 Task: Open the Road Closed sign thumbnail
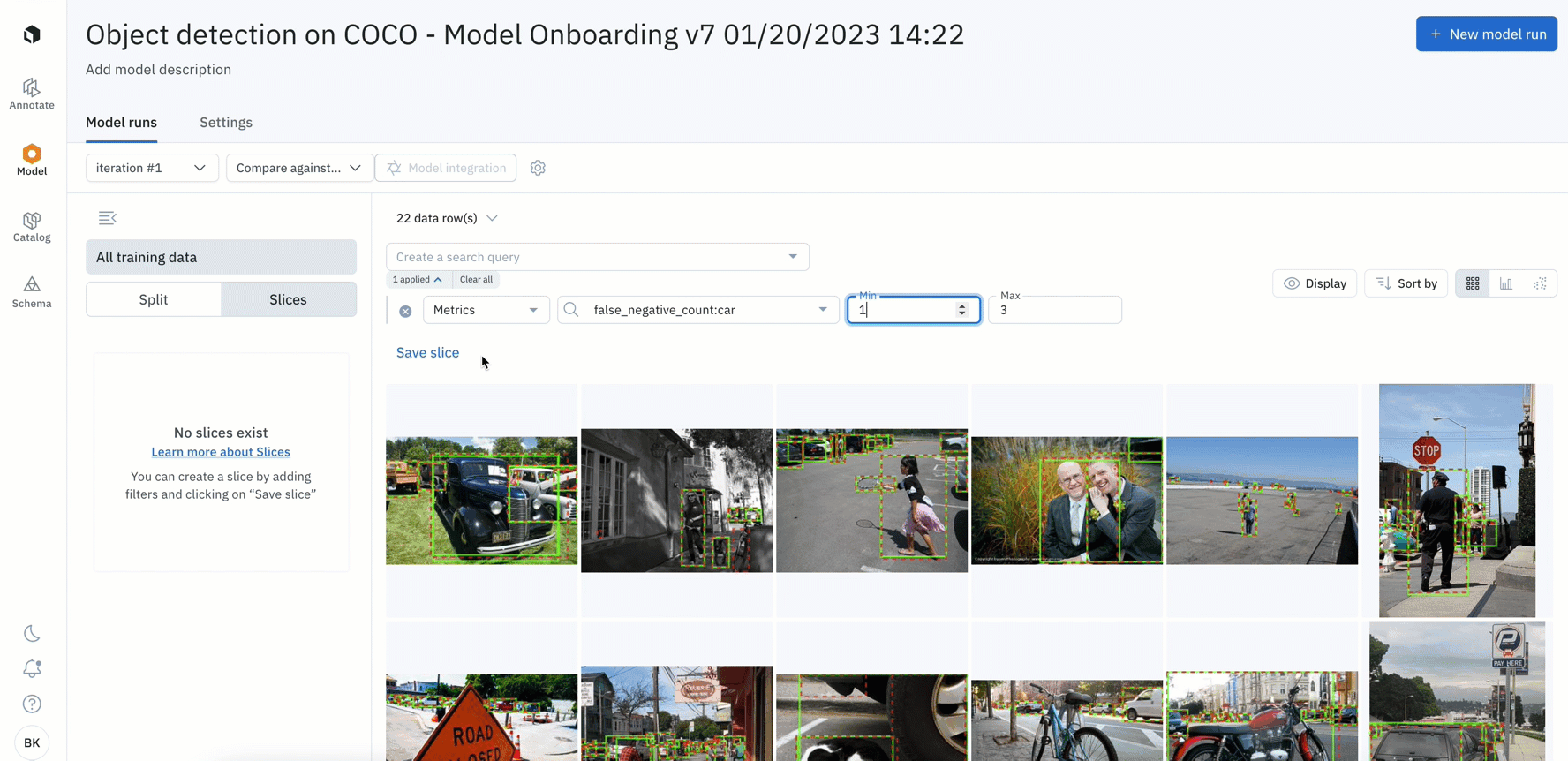coord(481,717)
